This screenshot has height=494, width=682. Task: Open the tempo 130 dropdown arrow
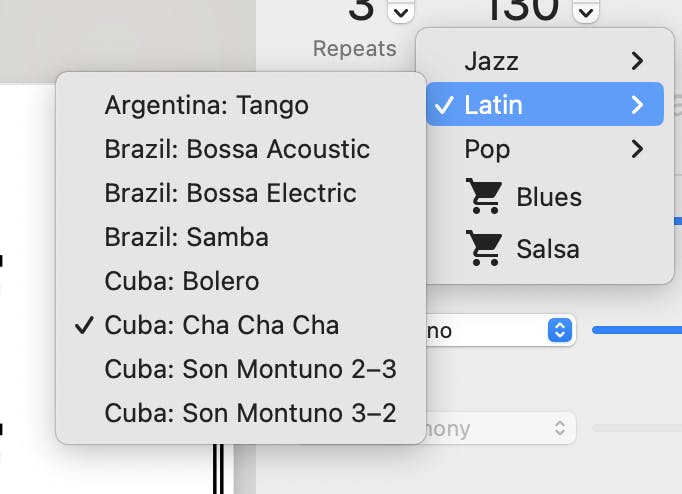[586, 11]
